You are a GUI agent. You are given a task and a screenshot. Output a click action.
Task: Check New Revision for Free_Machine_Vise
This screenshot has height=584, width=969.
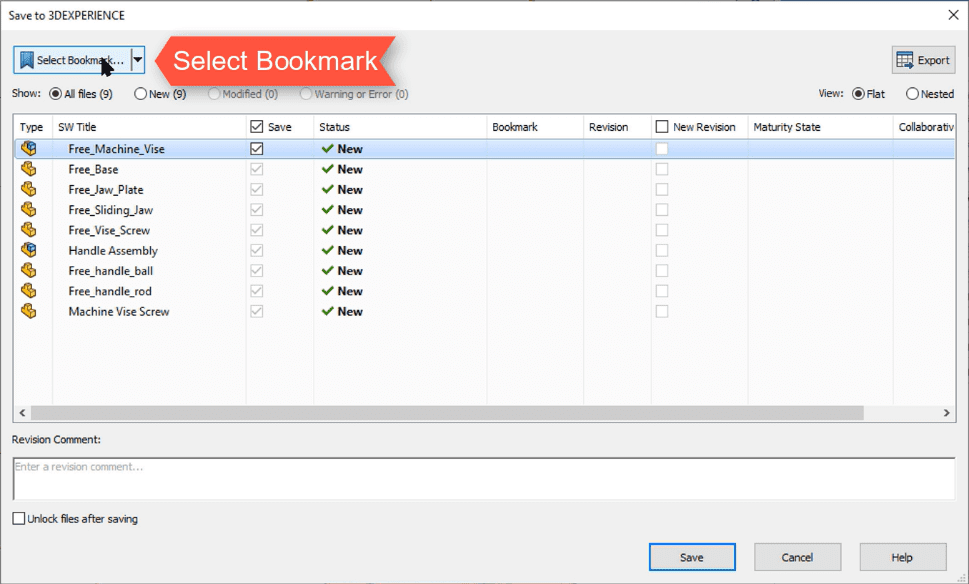pos(662,148)
